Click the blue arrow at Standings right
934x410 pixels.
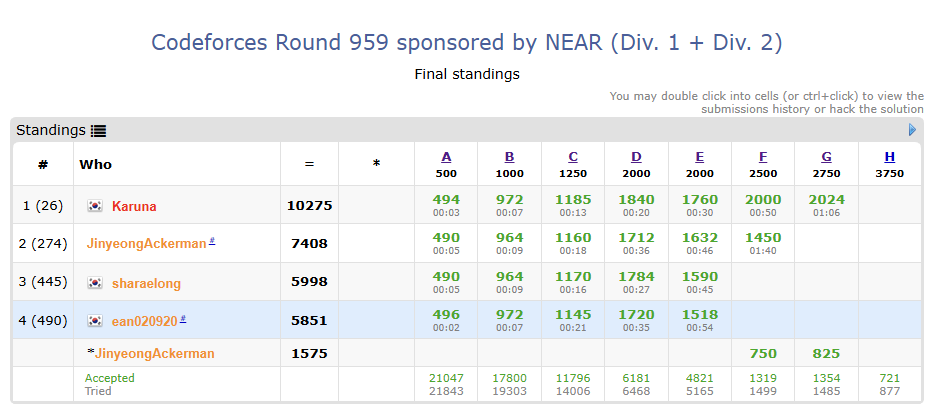(912, 129)
